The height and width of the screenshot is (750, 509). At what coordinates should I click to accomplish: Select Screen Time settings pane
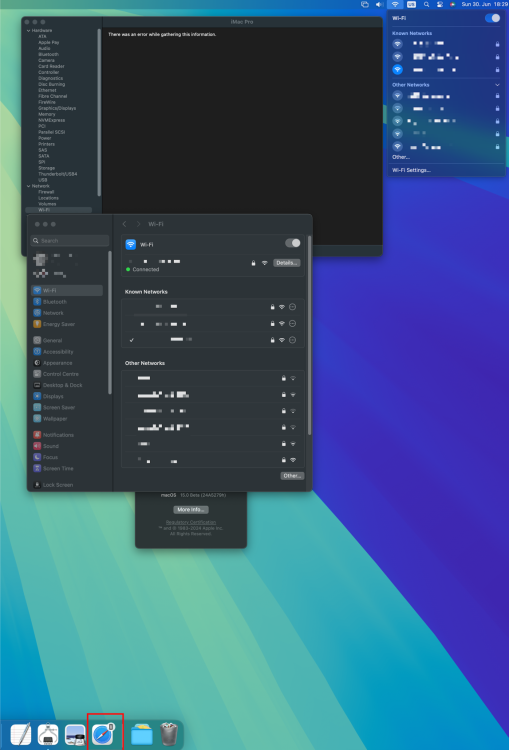pyautogui.click(x=67, y=468)
